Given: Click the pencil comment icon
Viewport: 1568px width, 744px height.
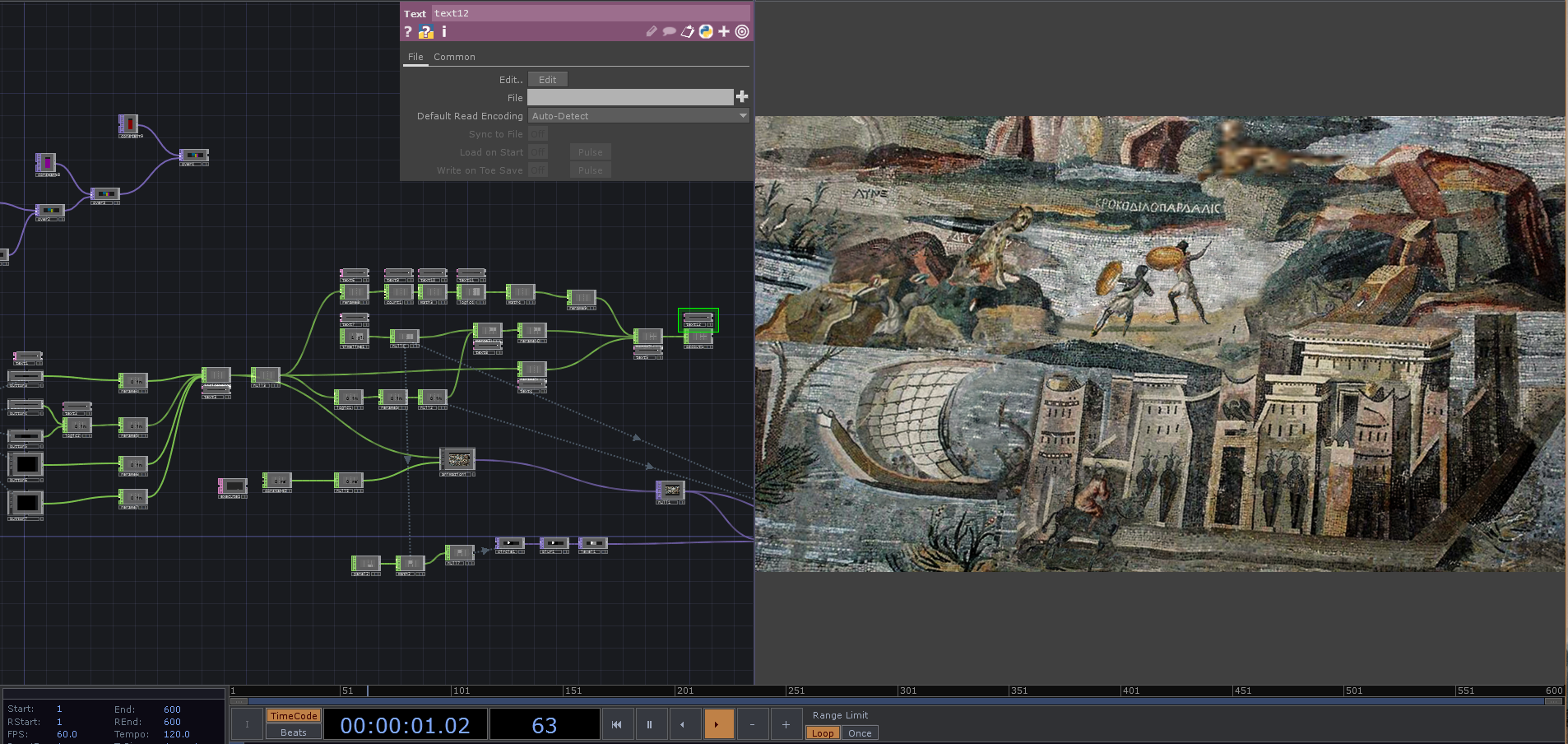Looking at the screenshot, I should 652,31.
